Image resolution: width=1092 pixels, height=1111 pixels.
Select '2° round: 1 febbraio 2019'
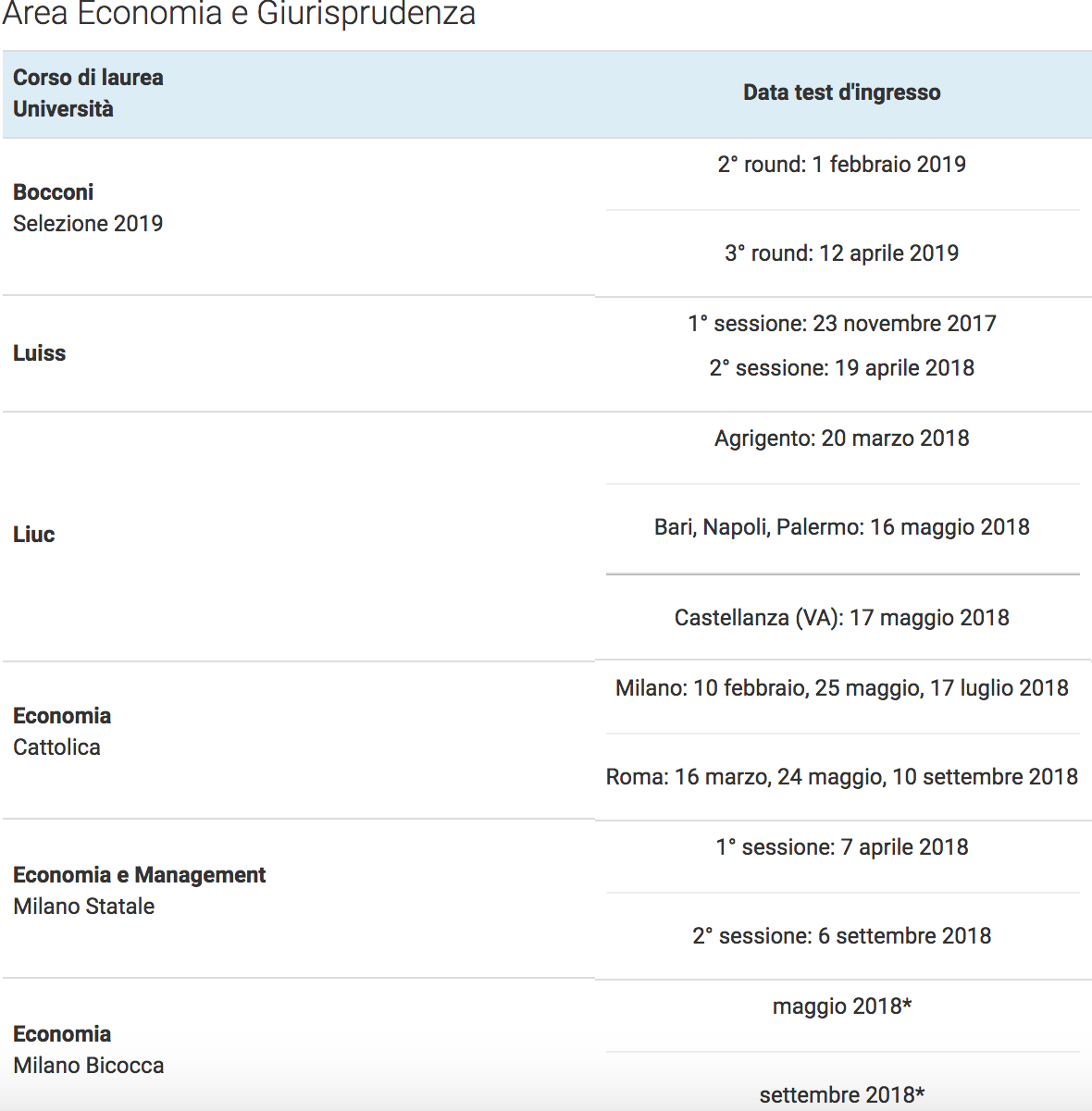[842, 165]
